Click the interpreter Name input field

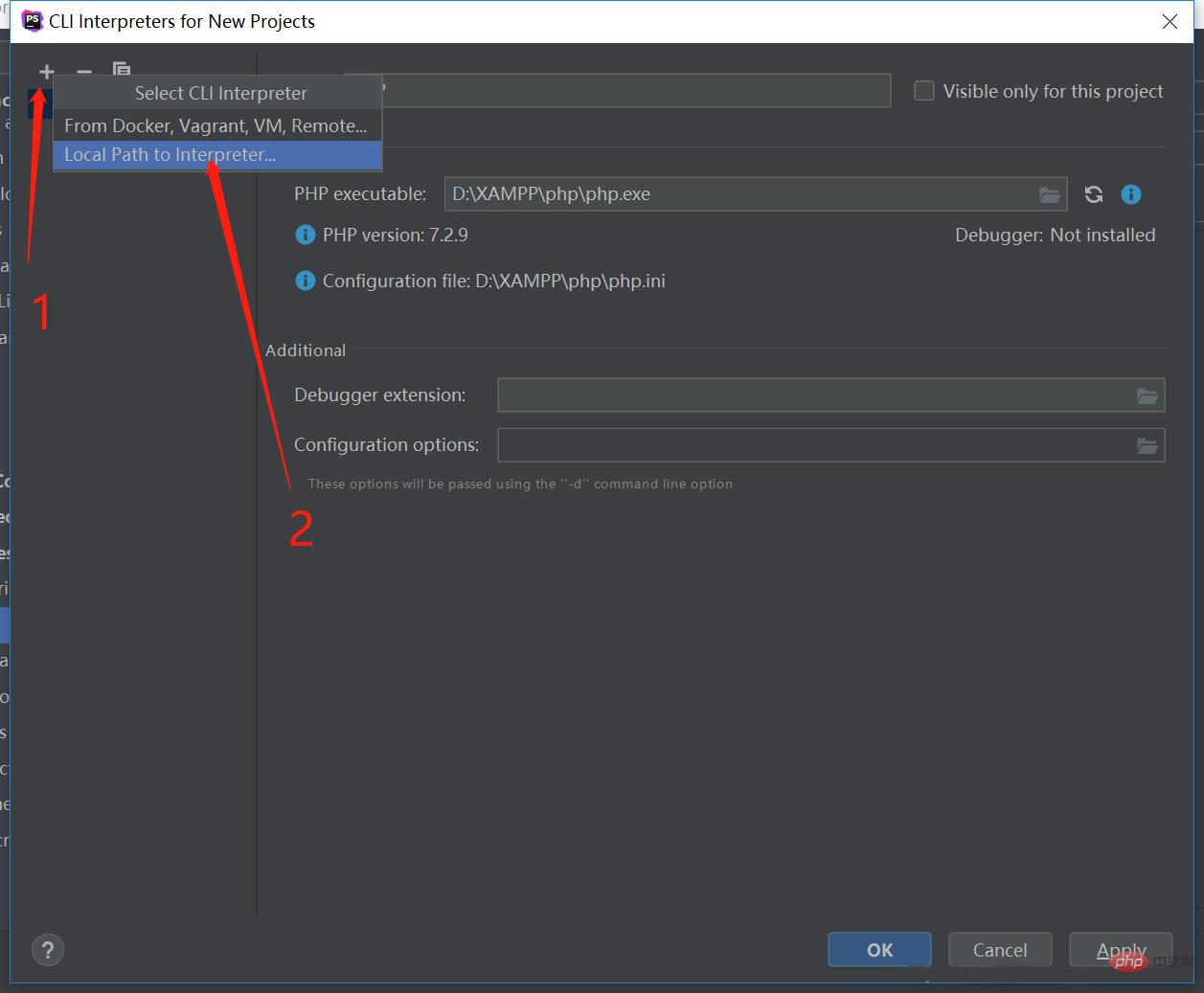click(636, 91)
